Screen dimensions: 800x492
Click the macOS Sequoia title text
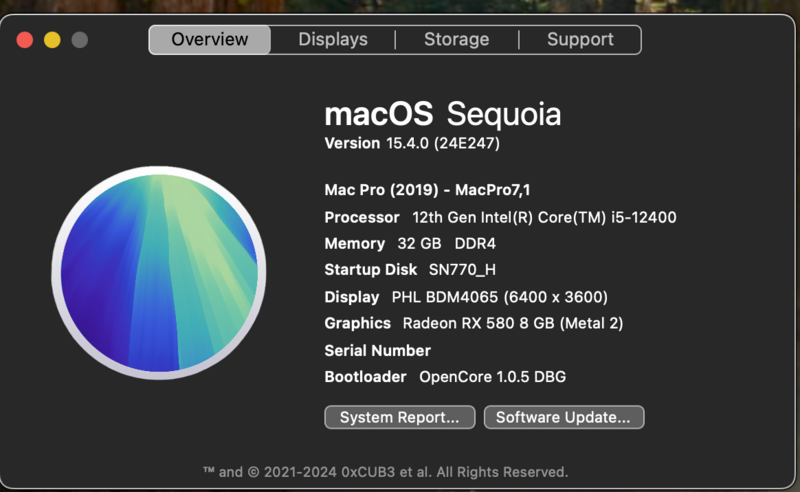tap(443, 113)
